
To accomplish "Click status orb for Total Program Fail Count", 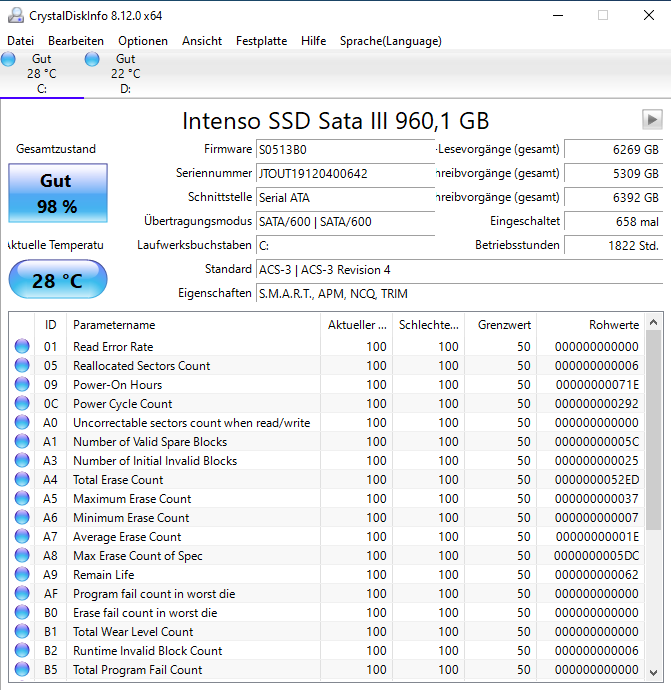I will tap(22, 669).
